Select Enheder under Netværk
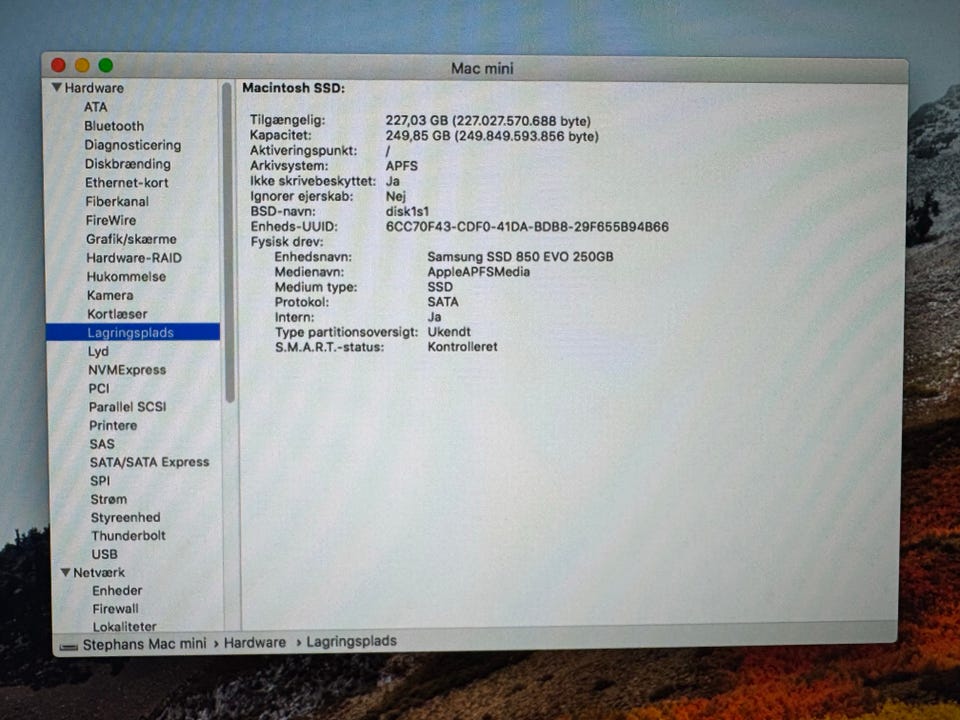Screen dimensions: 960x720 point(117,591)
